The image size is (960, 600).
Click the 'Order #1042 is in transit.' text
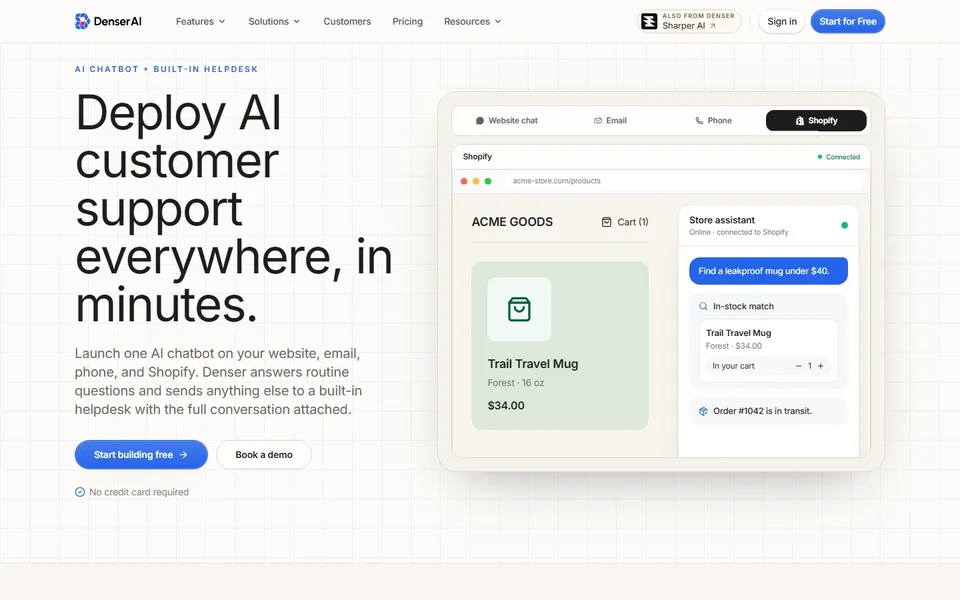click(x=762, y=411)
